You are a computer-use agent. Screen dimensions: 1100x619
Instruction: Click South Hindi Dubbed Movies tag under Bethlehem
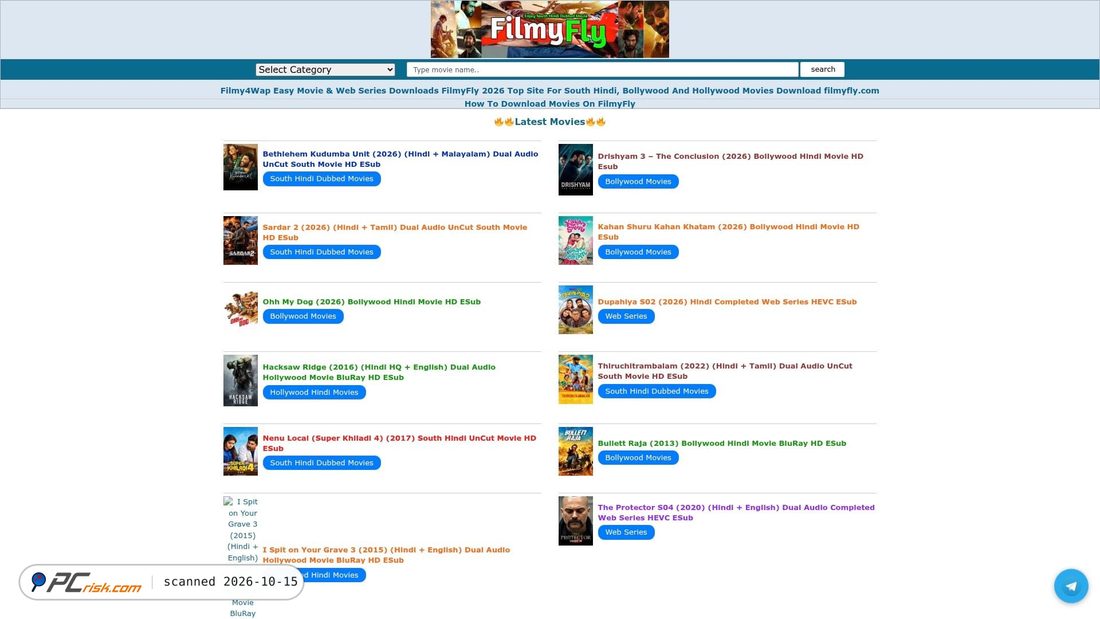coord(322,179)
